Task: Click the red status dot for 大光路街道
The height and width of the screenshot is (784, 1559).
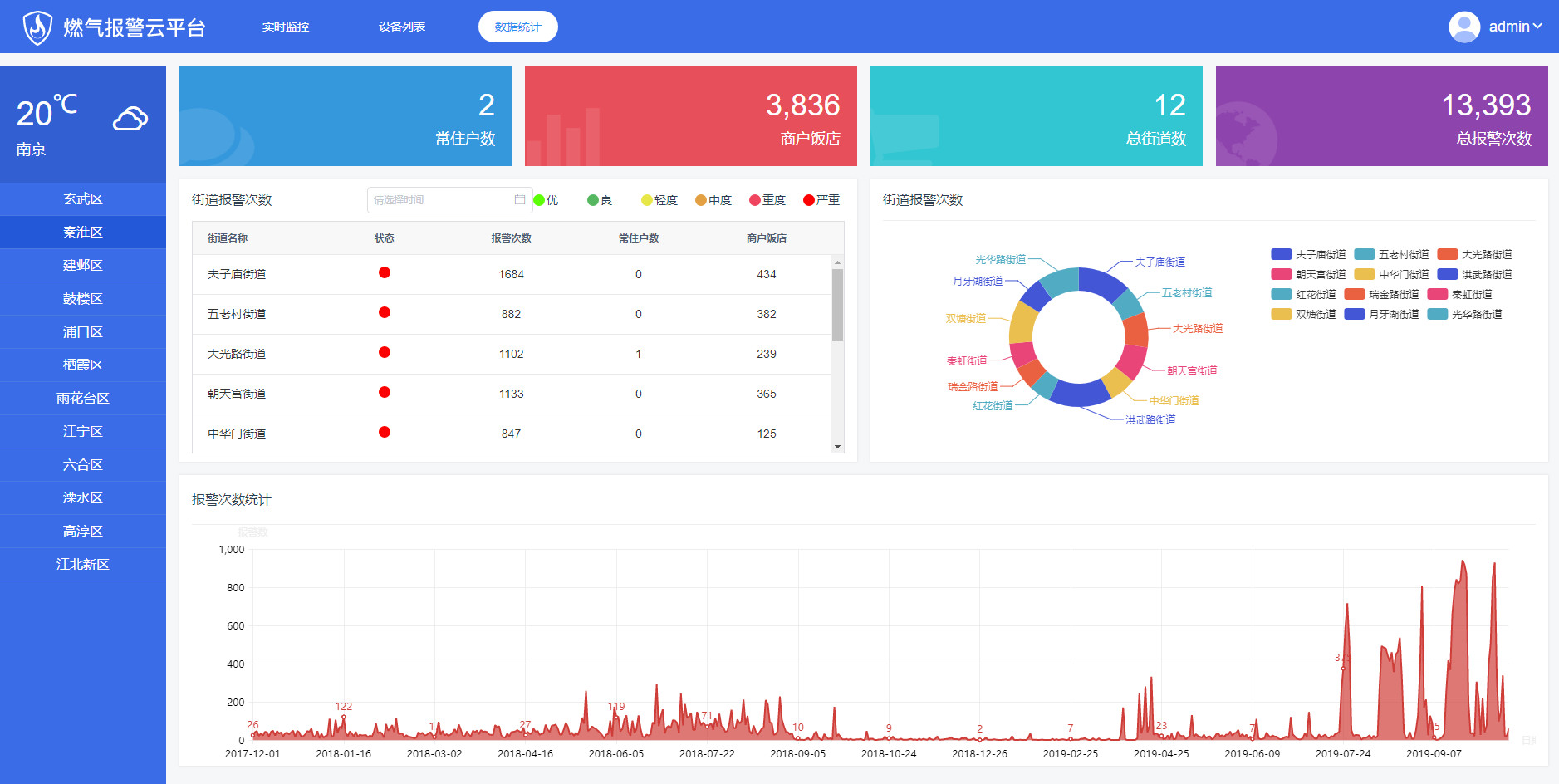Action: click(x=384, y=353)
